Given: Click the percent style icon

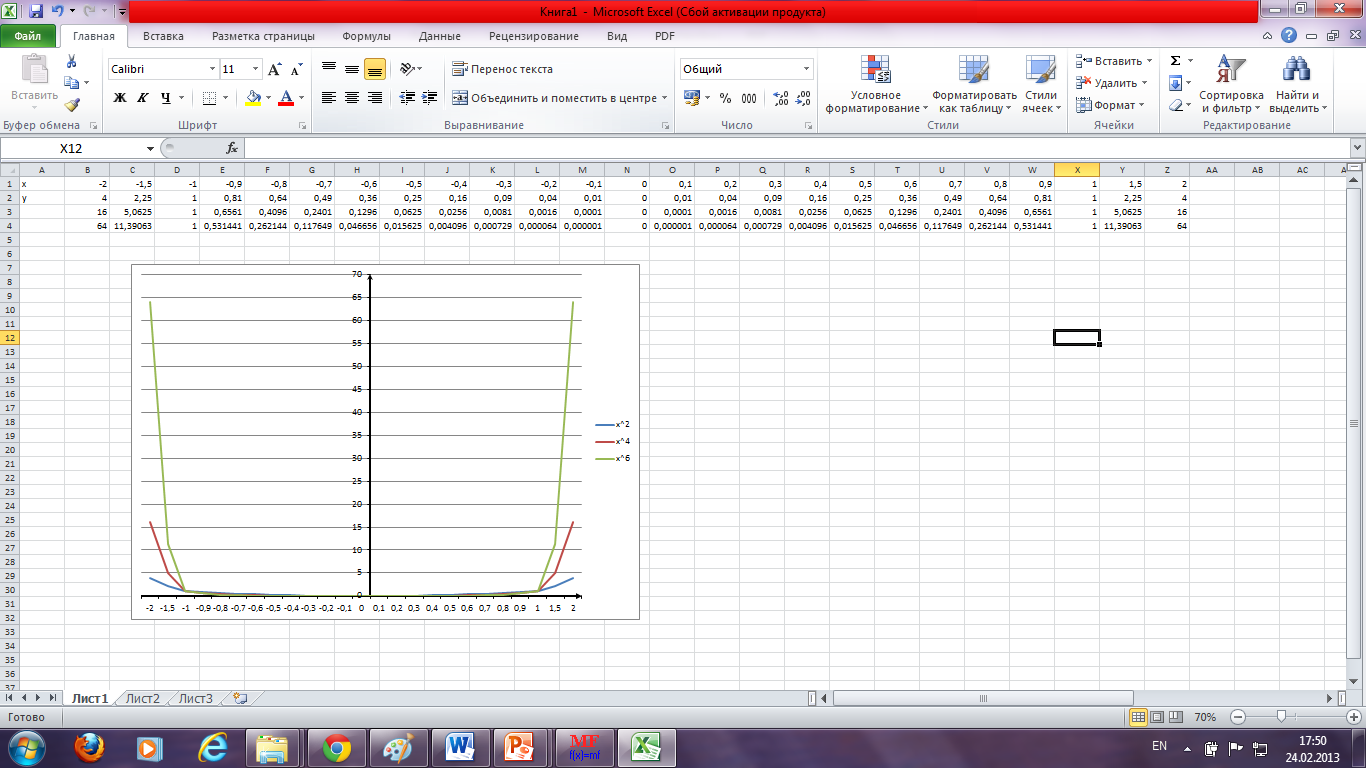Looking at the screenshot, I should pyautogui.click(x=725, y=98).
